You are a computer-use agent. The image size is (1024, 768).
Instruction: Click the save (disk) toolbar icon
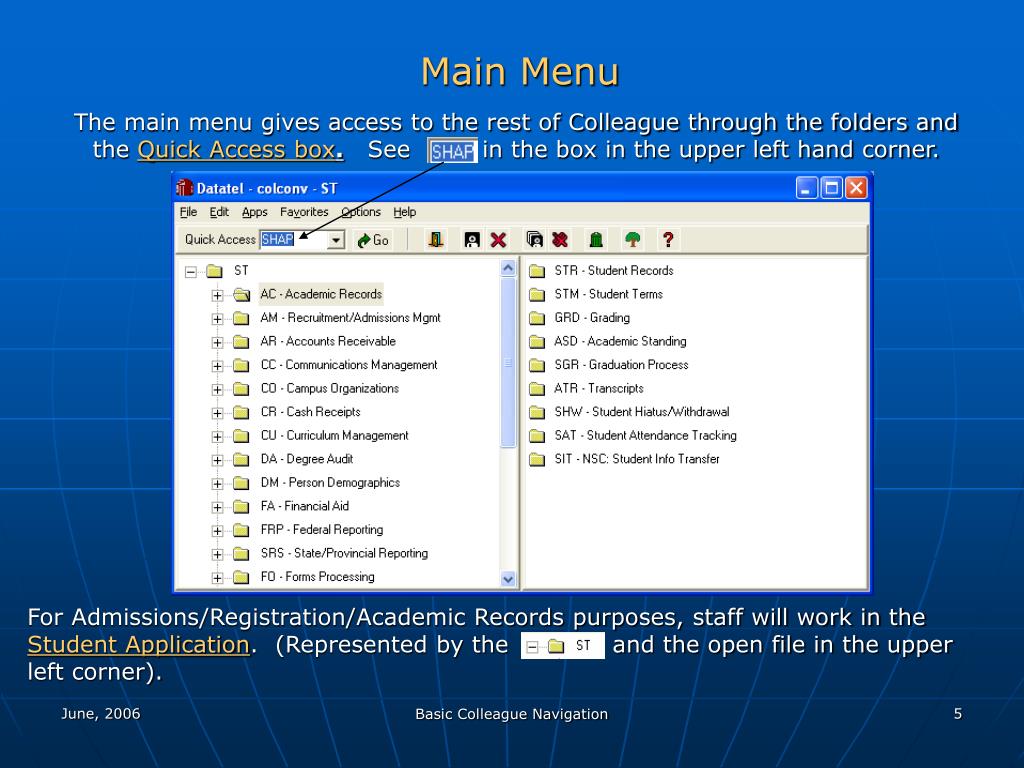pyautogui.click(x=472, y=240)
